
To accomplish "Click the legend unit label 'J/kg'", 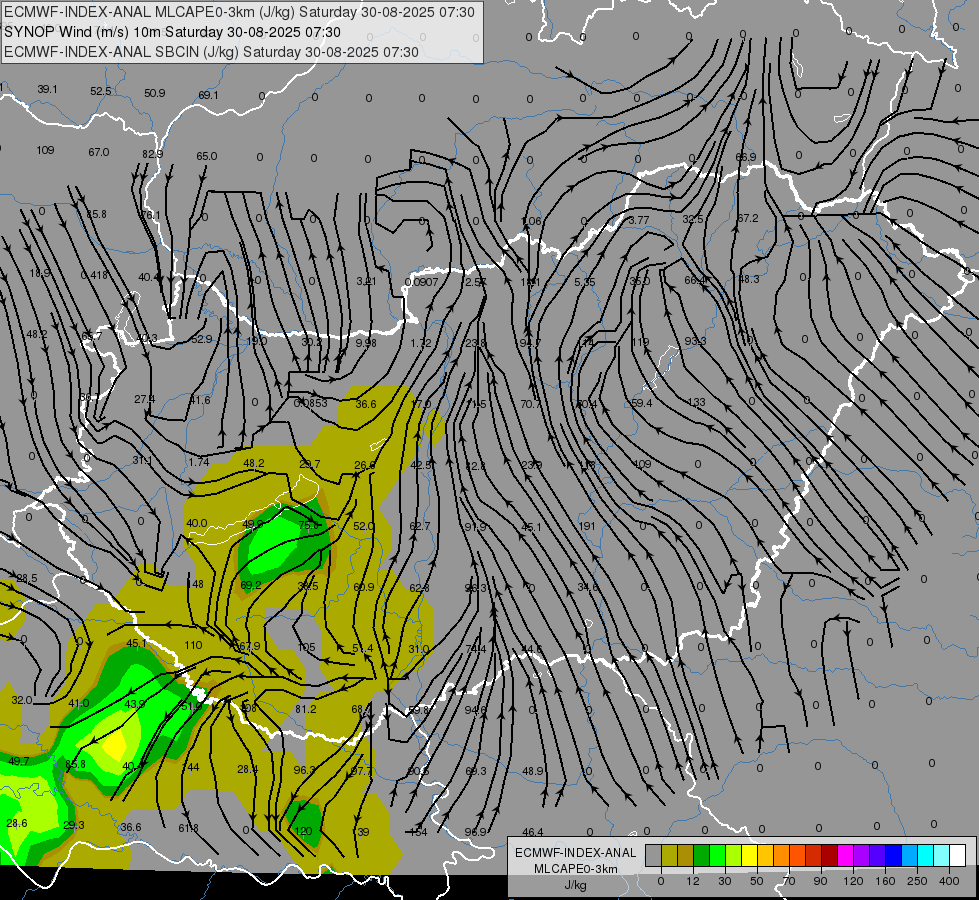I will click(576, 885).
